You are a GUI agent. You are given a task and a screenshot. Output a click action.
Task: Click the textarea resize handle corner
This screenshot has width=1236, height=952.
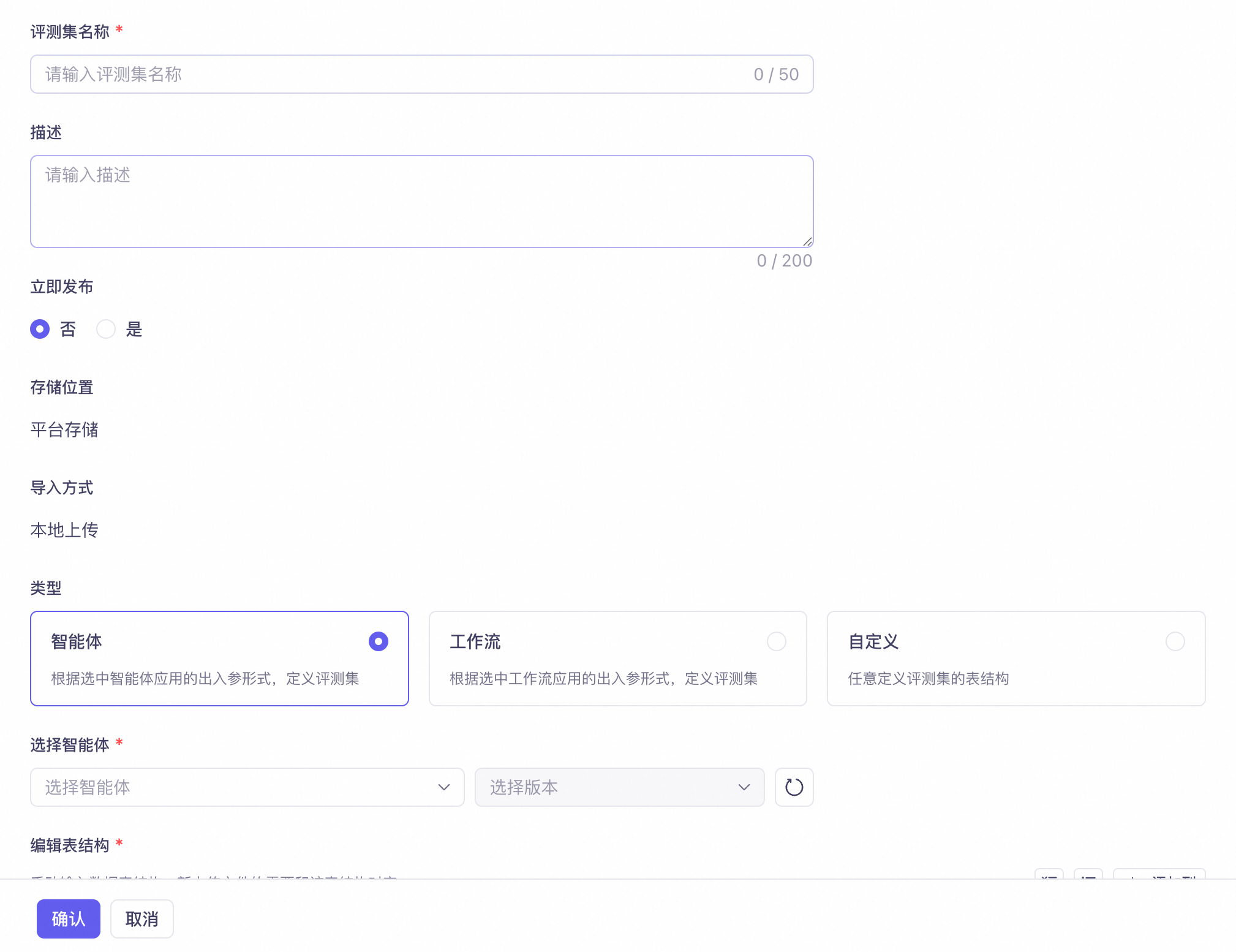(807, 242)
